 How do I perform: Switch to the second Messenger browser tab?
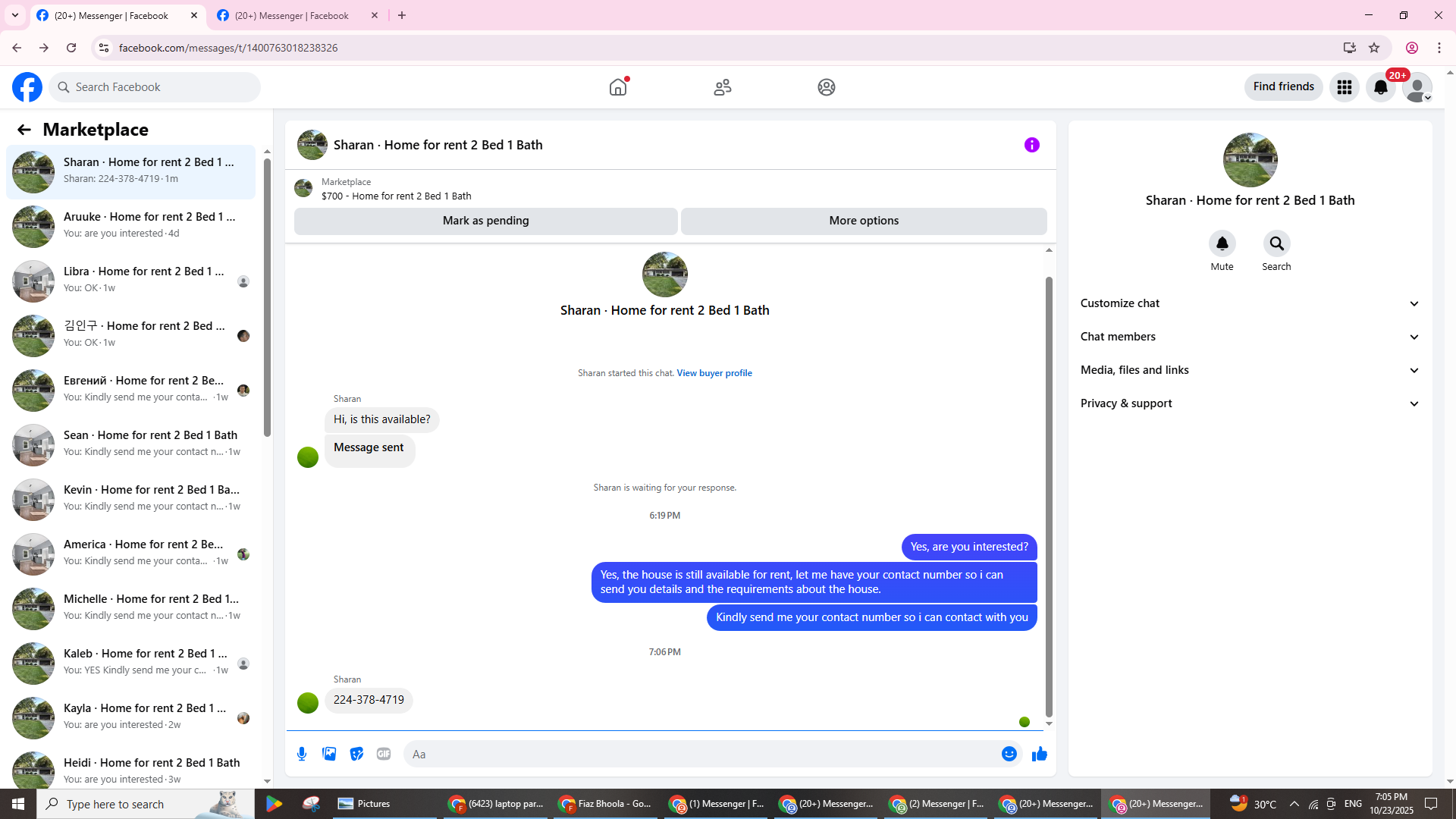pyautogui.click(x=292, y=15)
